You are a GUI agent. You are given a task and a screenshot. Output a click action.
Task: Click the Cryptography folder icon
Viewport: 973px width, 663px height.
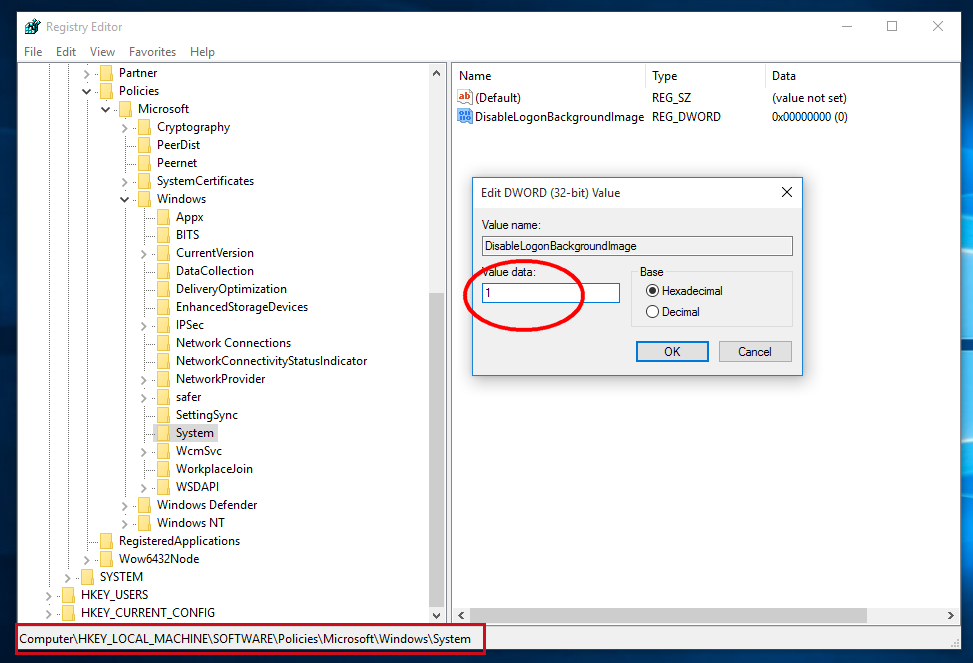[144, 127]
